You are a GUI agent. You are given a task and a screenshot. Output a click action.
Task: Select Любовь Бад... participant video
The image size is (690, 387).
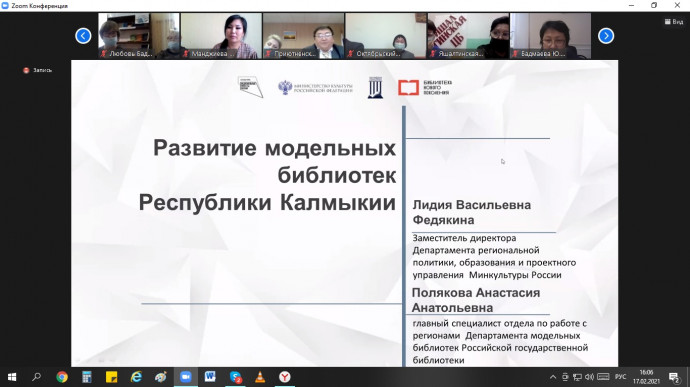click(139, 36)
